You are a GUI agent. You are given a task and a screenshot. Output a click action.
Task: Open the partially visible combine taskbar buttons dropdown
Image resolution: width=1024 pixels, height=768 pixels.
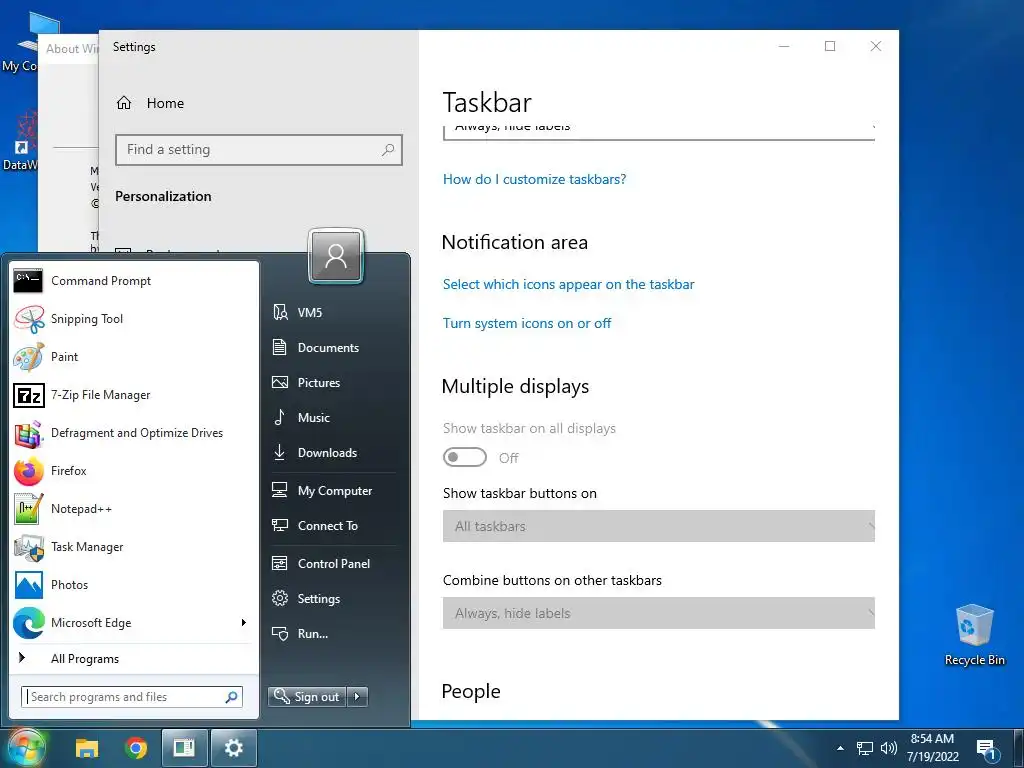[x=658, y=131]
